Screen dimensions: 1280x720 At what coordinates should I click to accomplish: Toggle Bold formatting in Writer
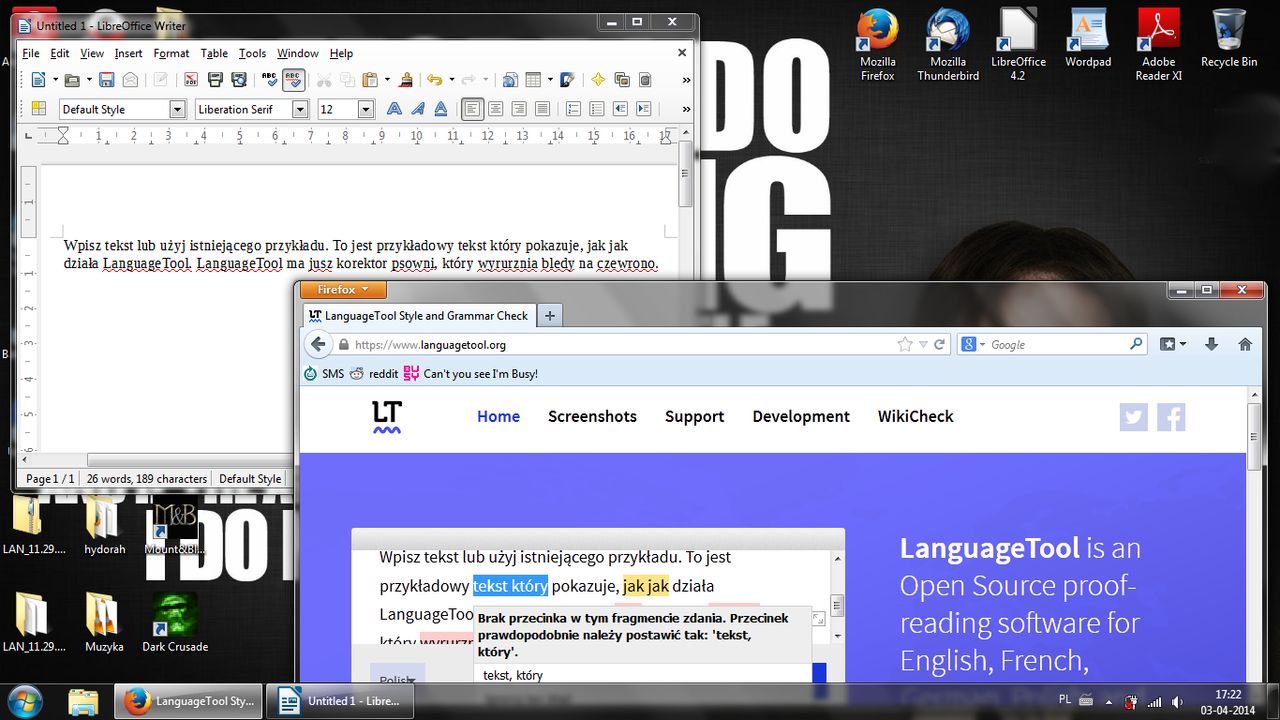click(394, 109)
